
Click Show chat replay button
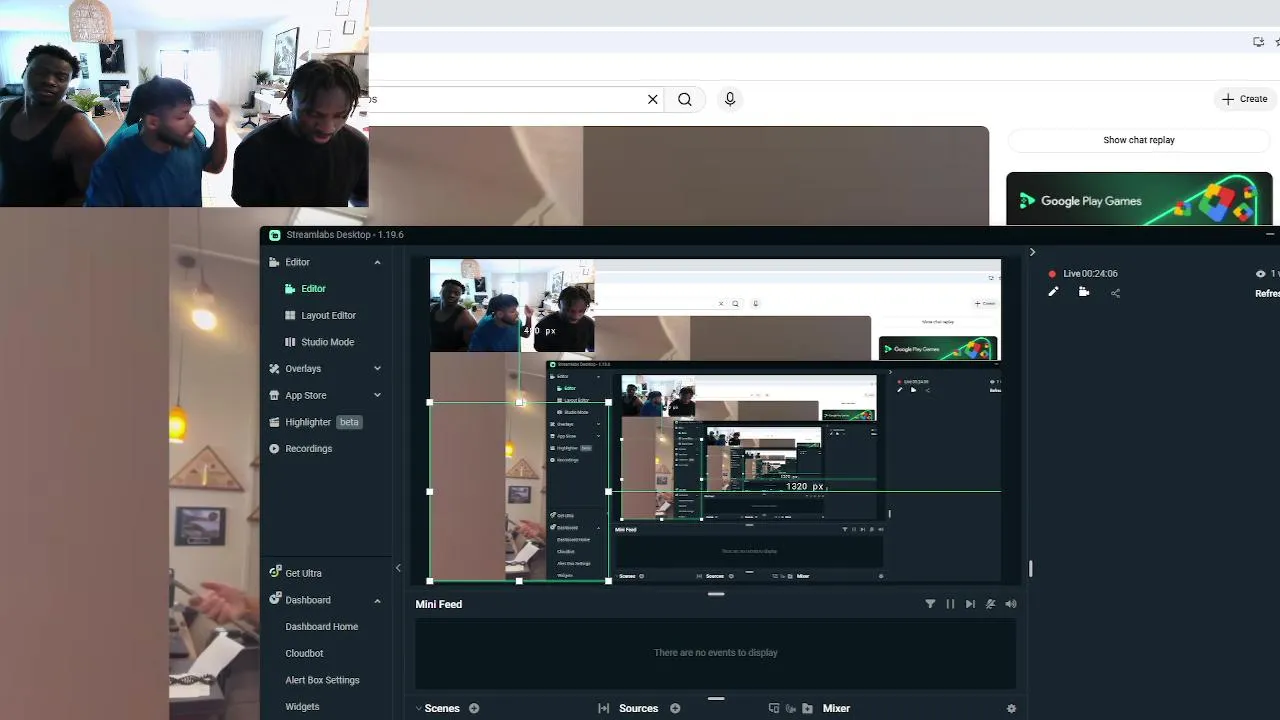1139,140
